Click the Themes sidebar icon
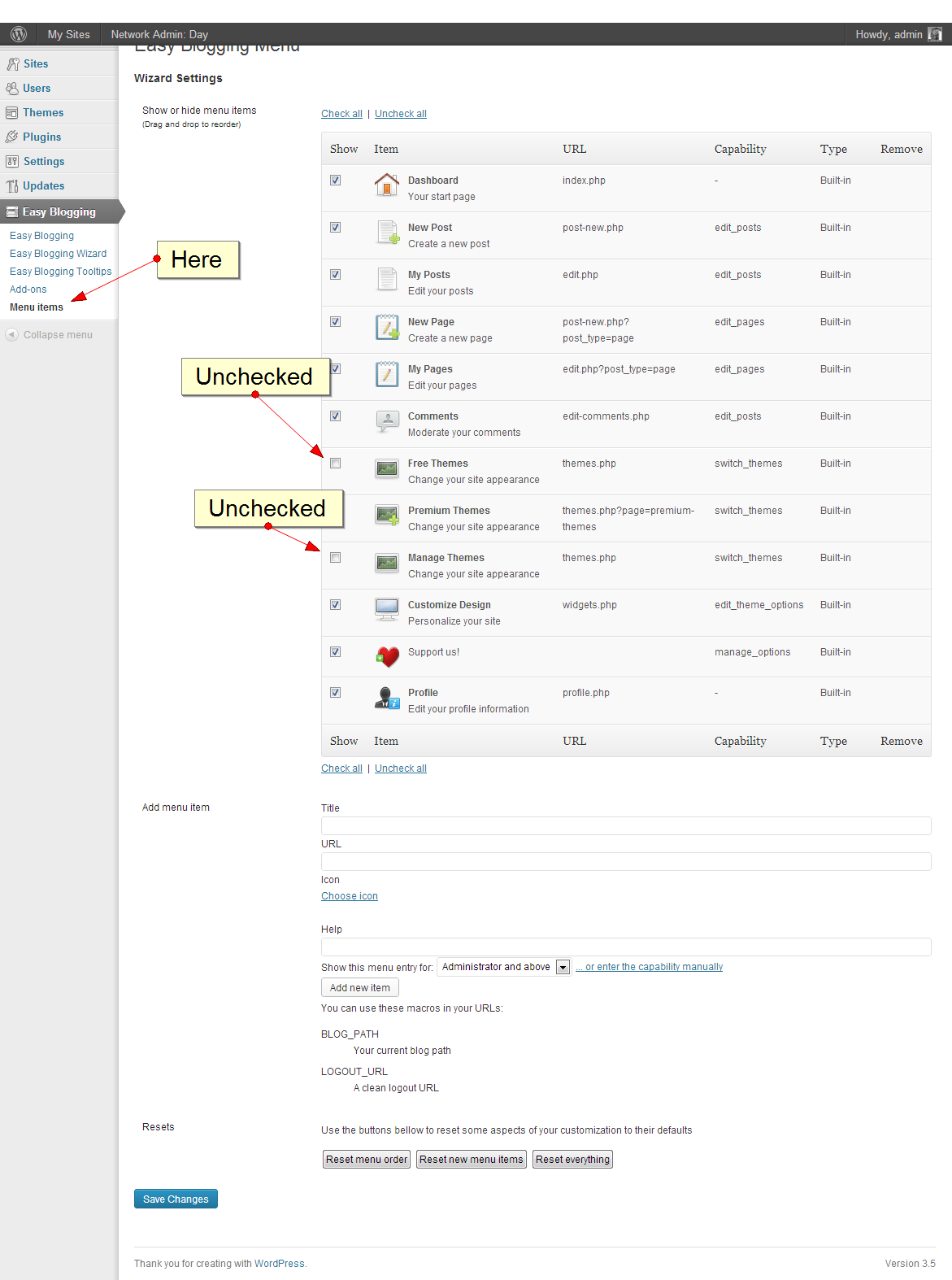 pyautogui.click(x=12, y=113)
